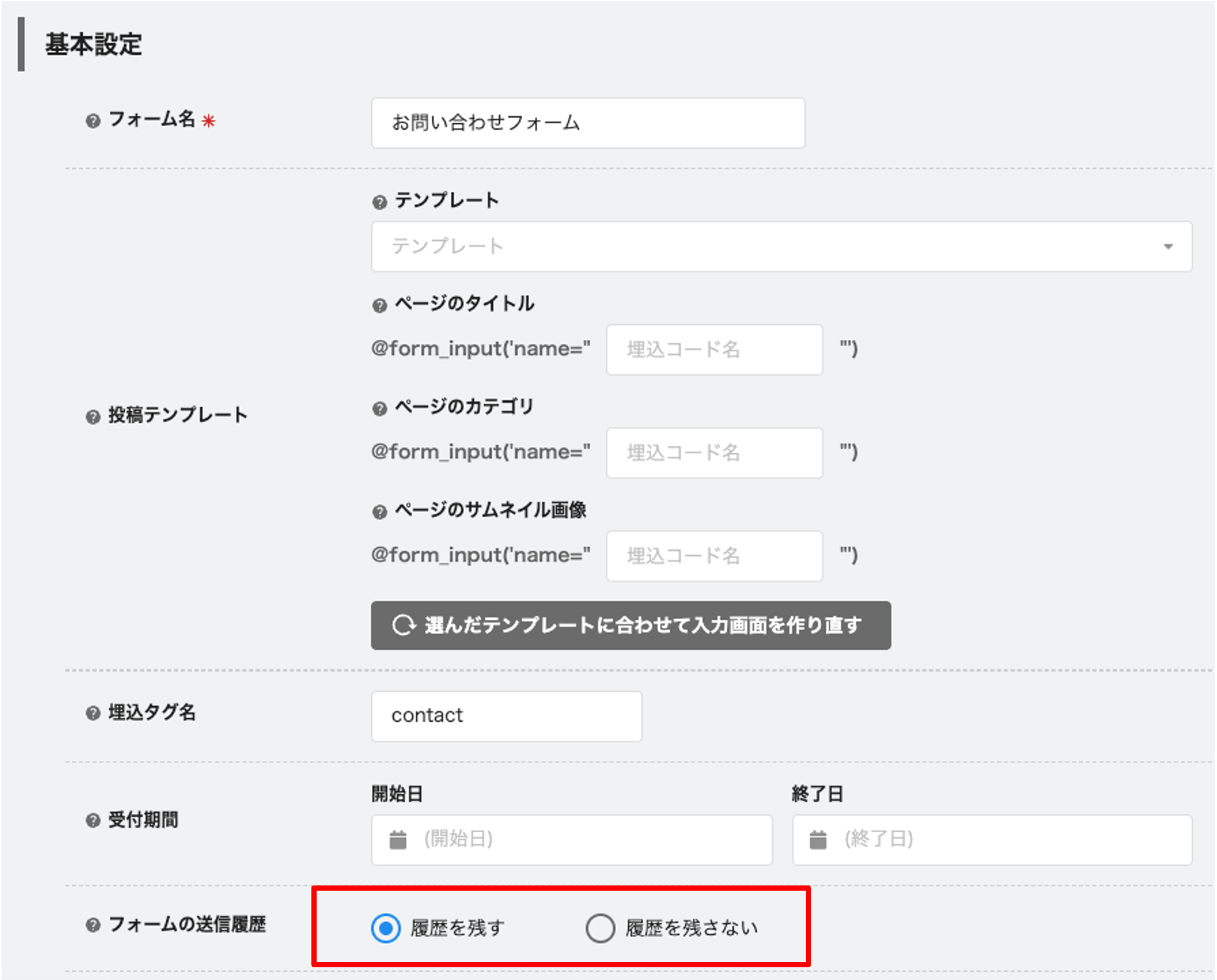Click the refresh icon inside the gray button

pos(404,625)
